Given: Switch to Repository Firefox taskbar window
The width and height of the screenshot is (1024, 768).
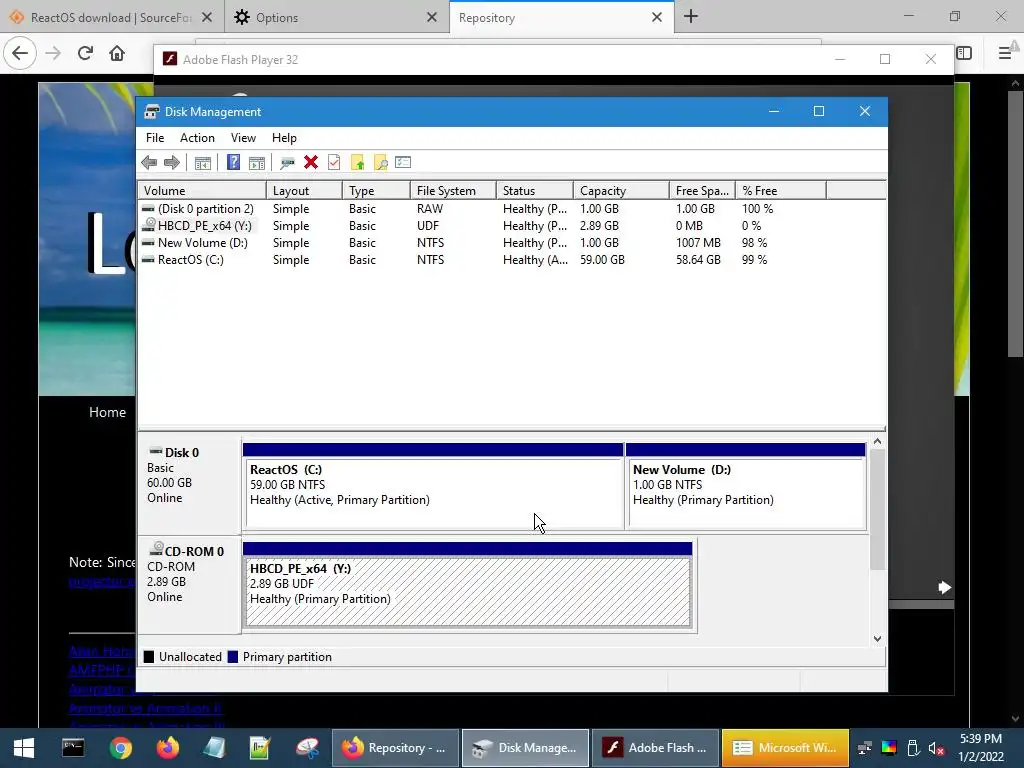Looking at the screenshot, I should click(x=396, y=748).
